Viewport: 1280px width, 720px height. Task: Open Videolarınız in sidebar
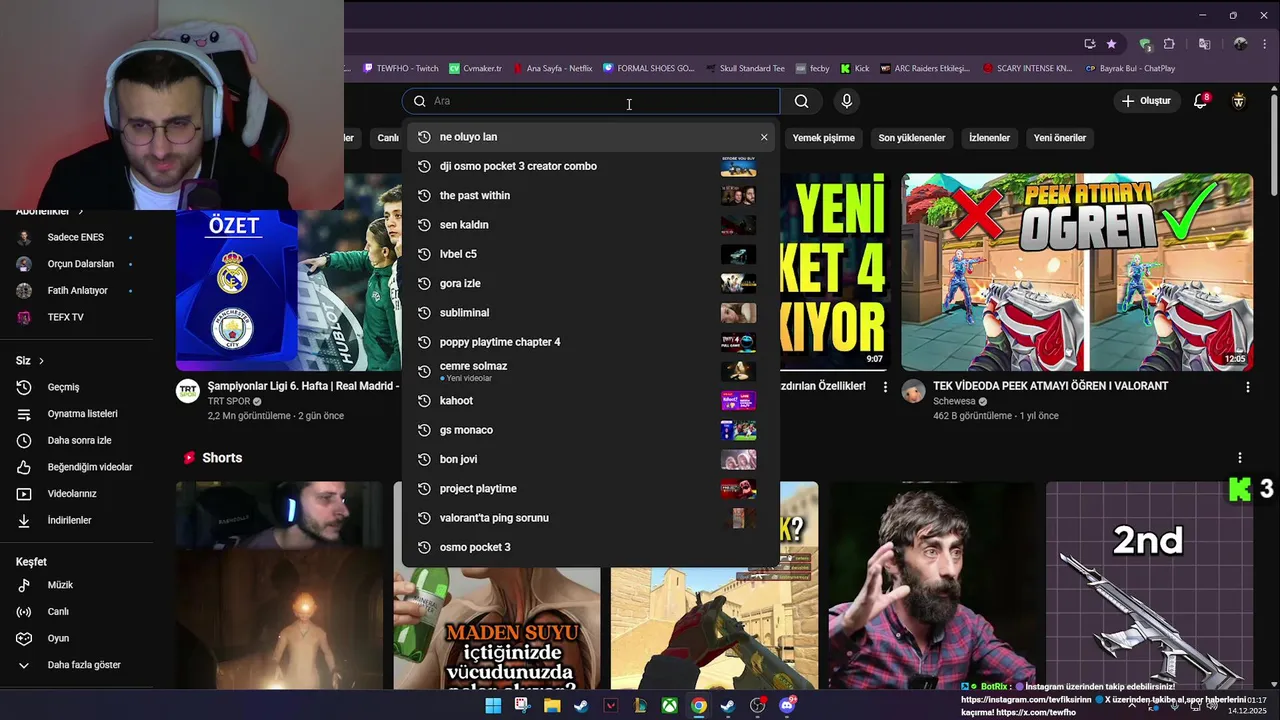[x=72, y=494]
